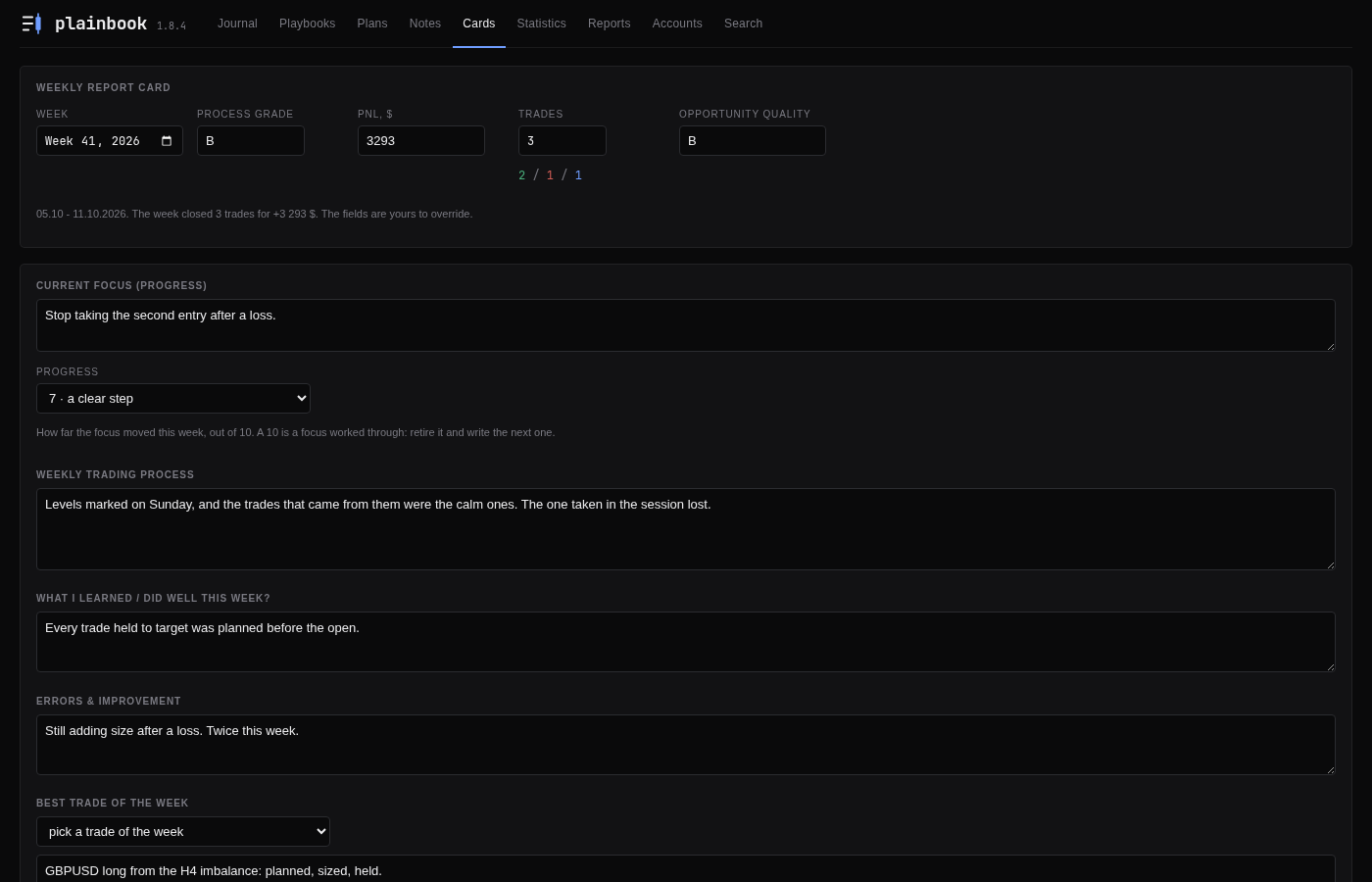
Task: Edit the Opportunity Quality field
Action: coord(753,141)
